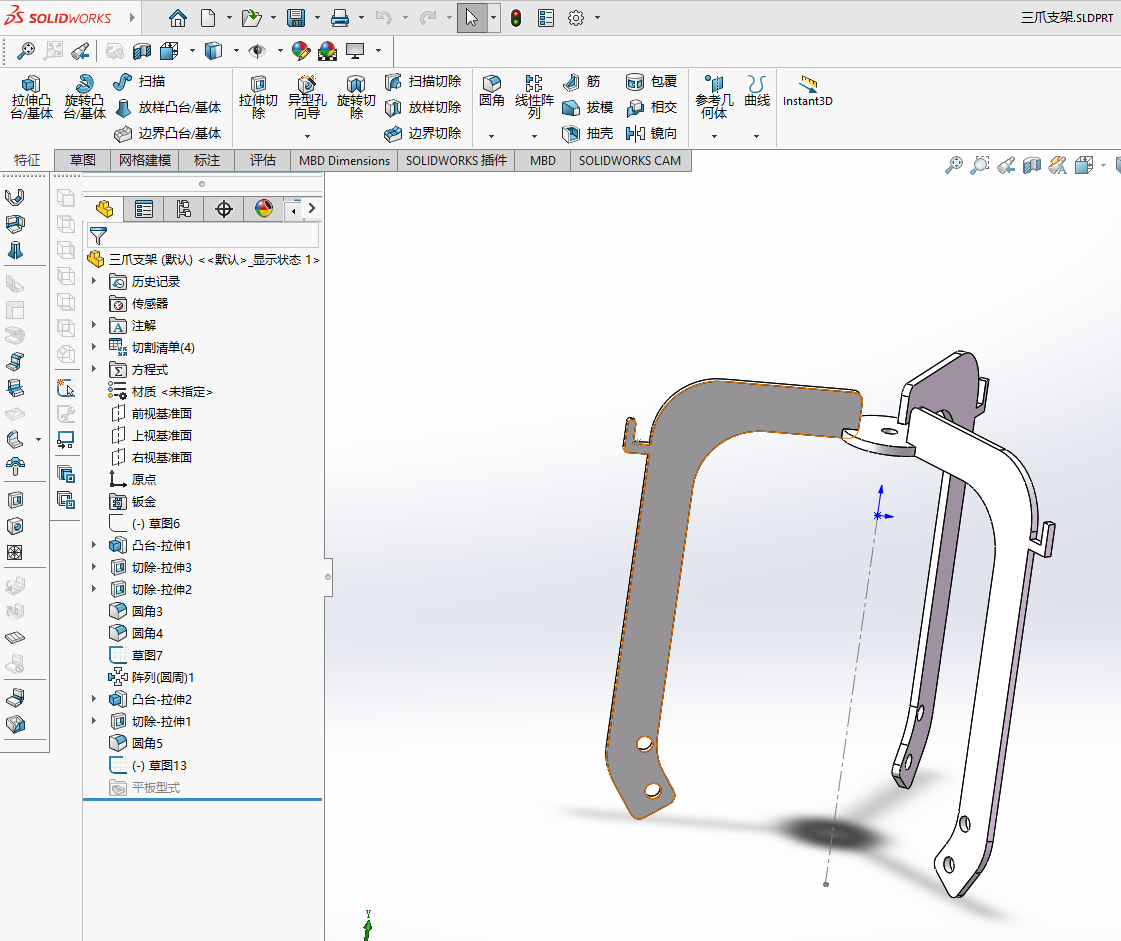Click the 筋 rib feature icon

pos(581,81)
